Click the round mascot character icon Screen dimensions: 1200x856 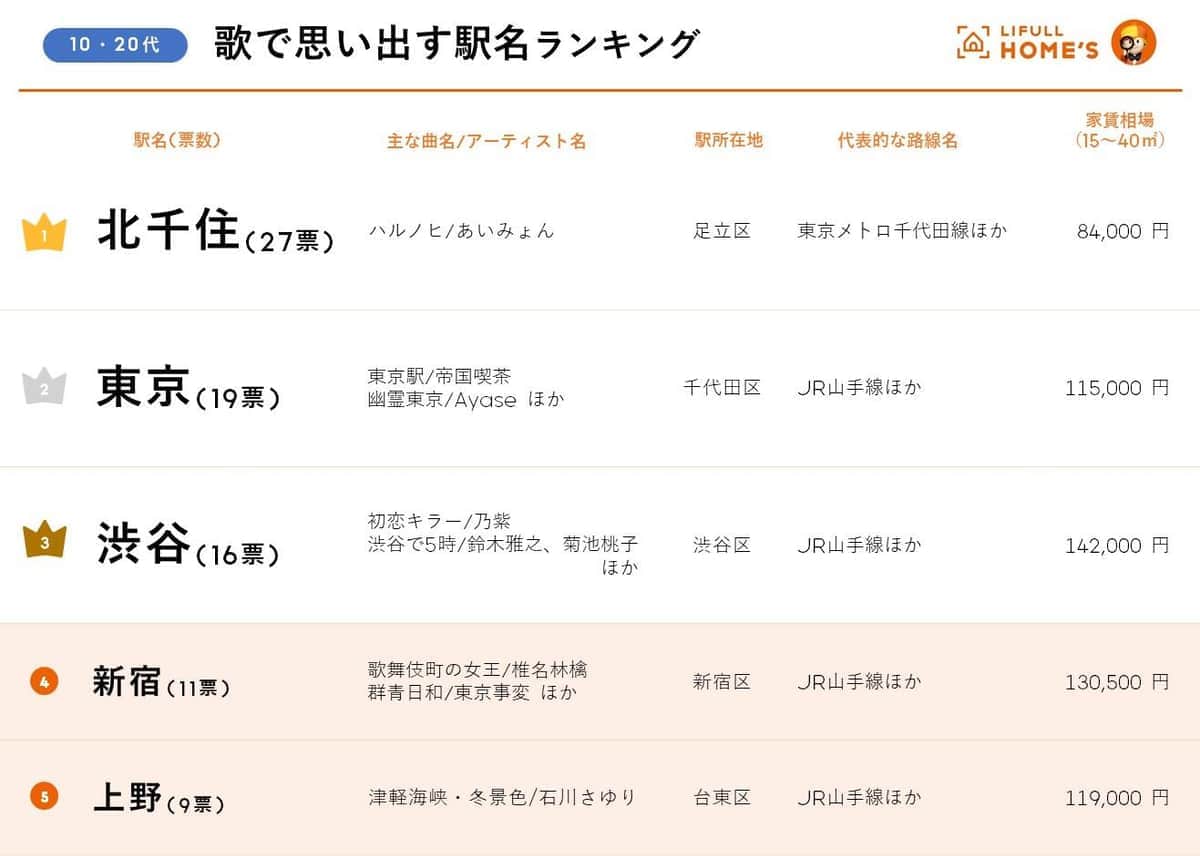(1133, 42)
